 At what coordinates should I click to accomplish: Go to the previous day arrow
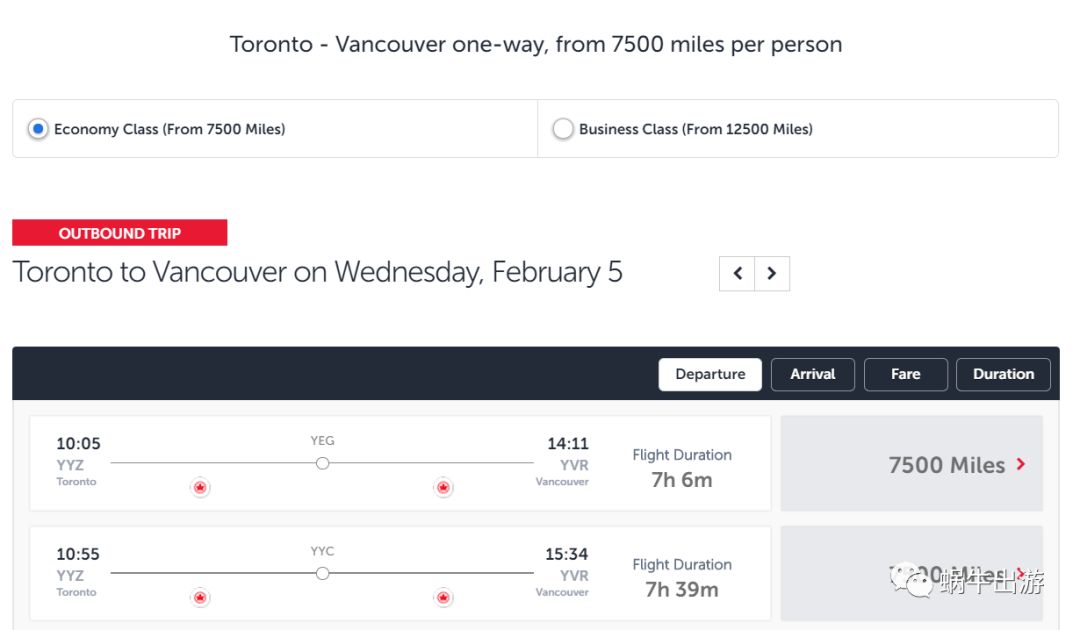[737, 274]
